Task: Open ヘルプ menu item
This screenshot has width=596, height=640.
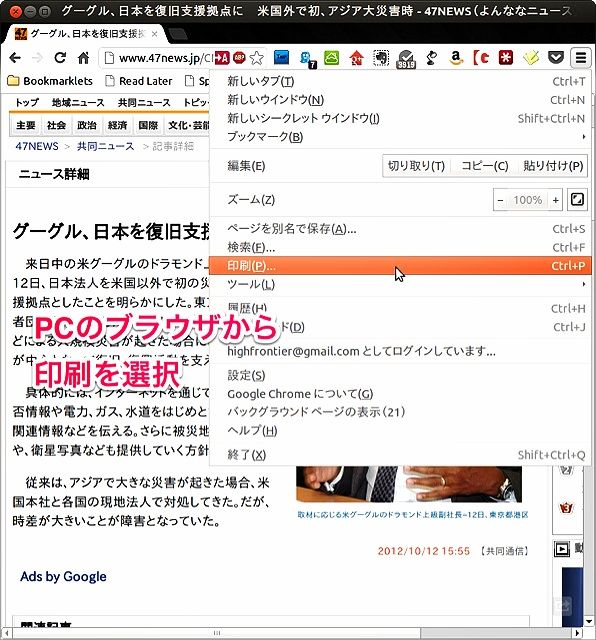Action: [x=400, y=431]
